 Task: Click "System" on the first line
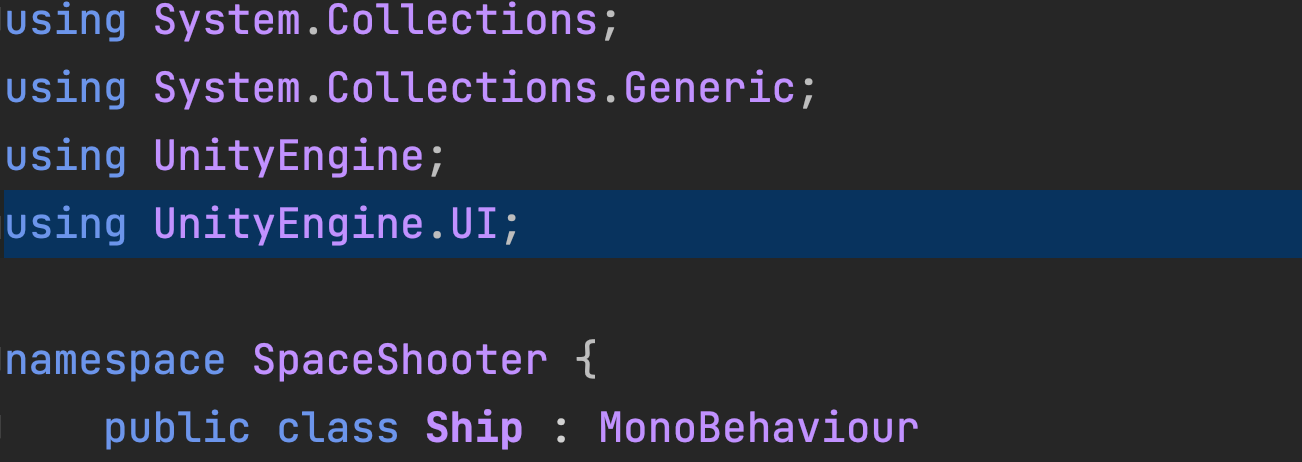[227, 21]
